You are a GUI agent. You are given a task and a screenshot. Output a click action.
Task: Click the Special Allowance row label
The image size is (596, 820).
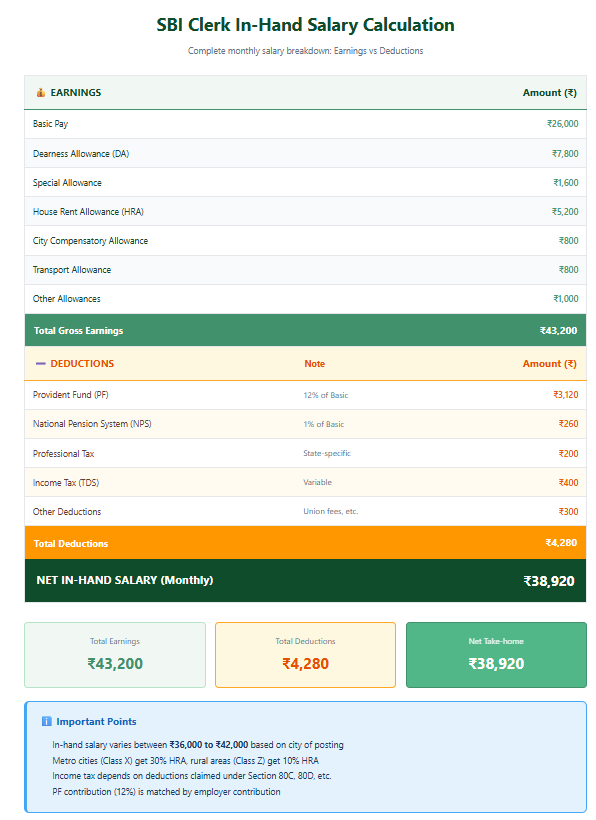tap(67, 183)
